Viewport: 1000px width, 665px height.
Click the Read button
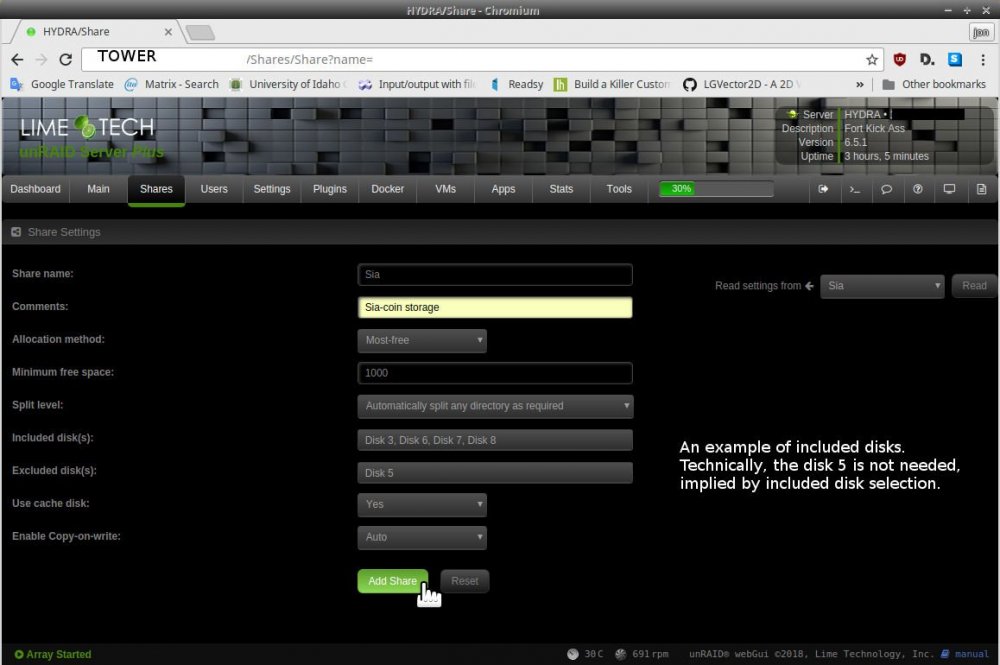974,286
